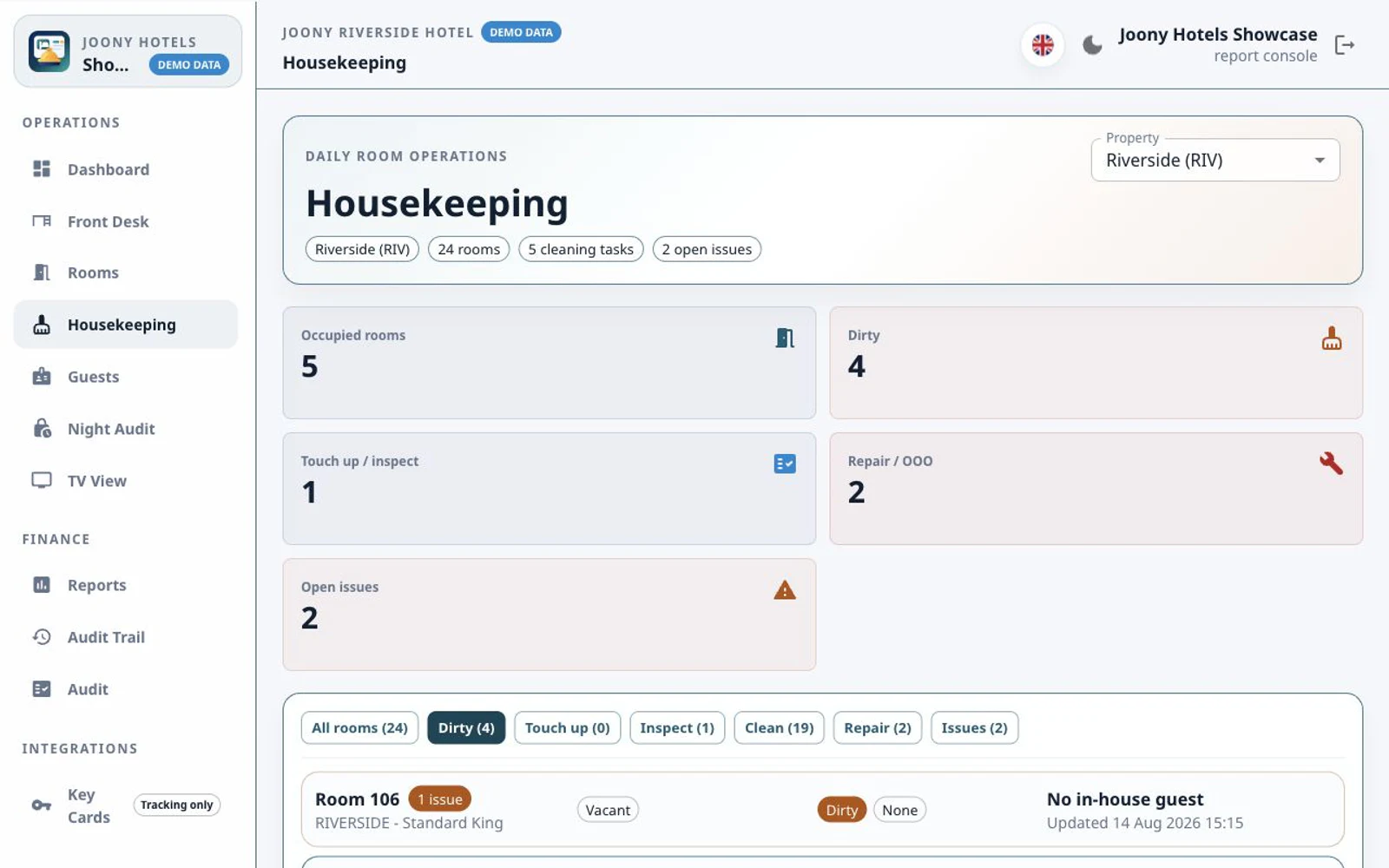Select the Dirty (4) filter tab
This screenshot has height=868, width=1389.
pos(466,727)
